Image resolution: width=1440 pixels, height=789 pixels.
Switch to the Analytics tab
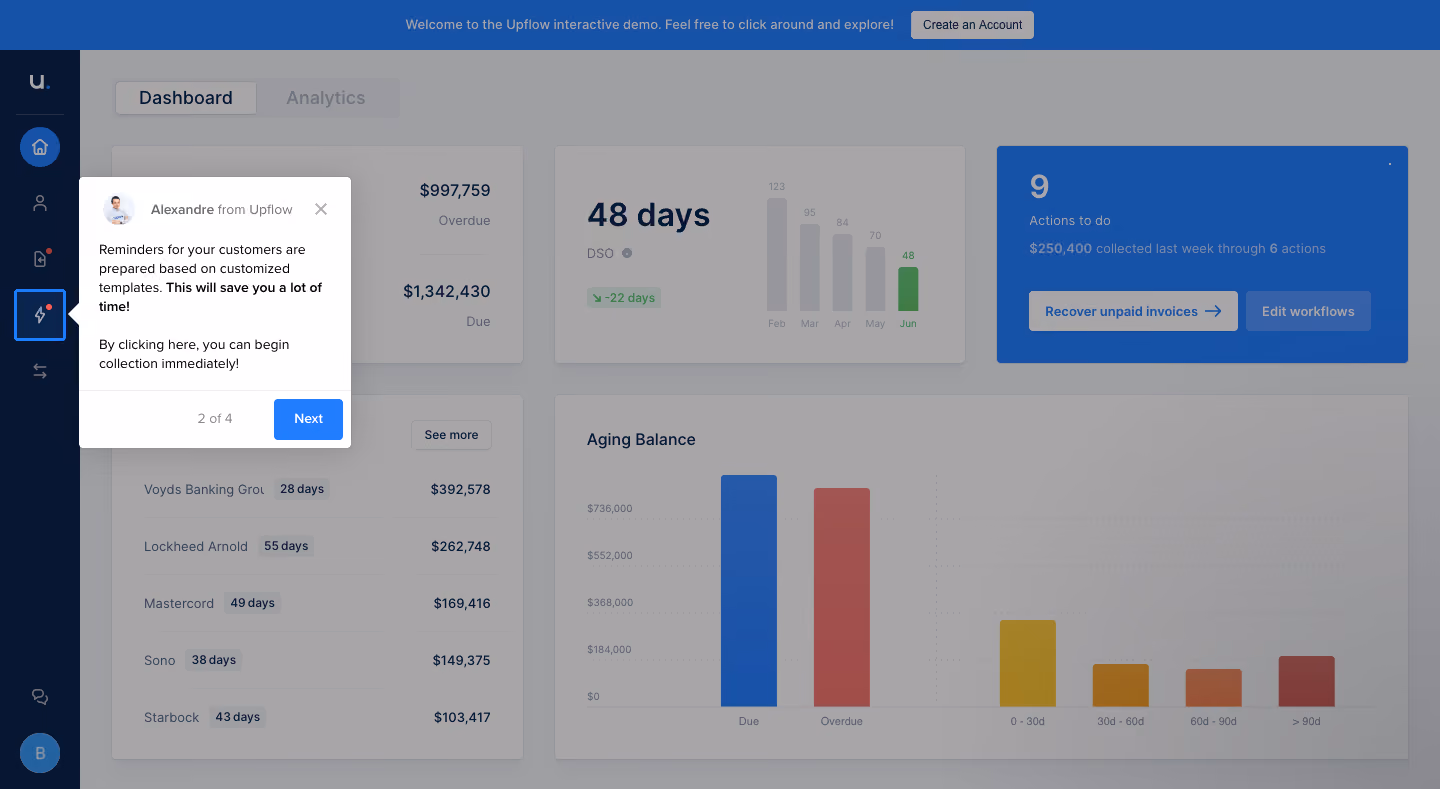point(326,98)
